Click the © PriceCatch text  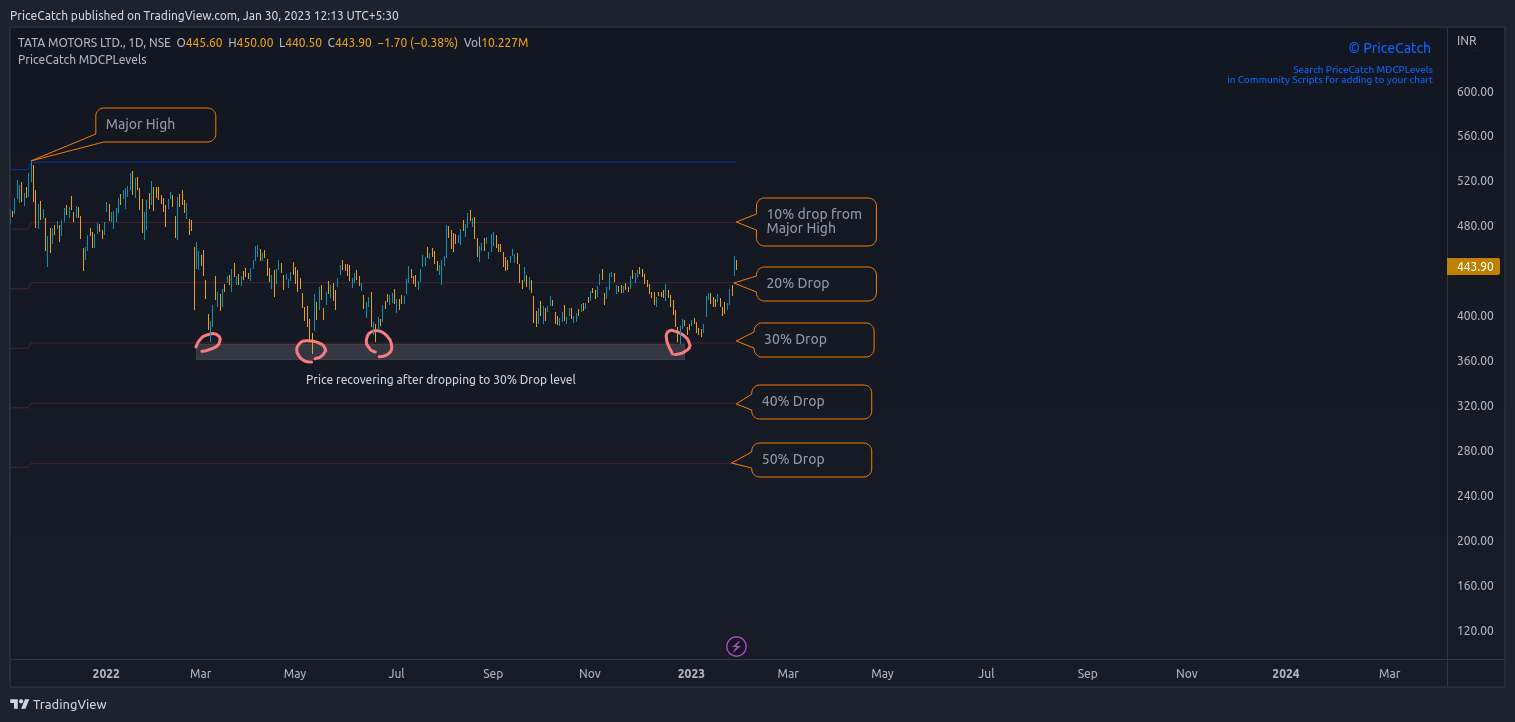tap(1389, 48)
